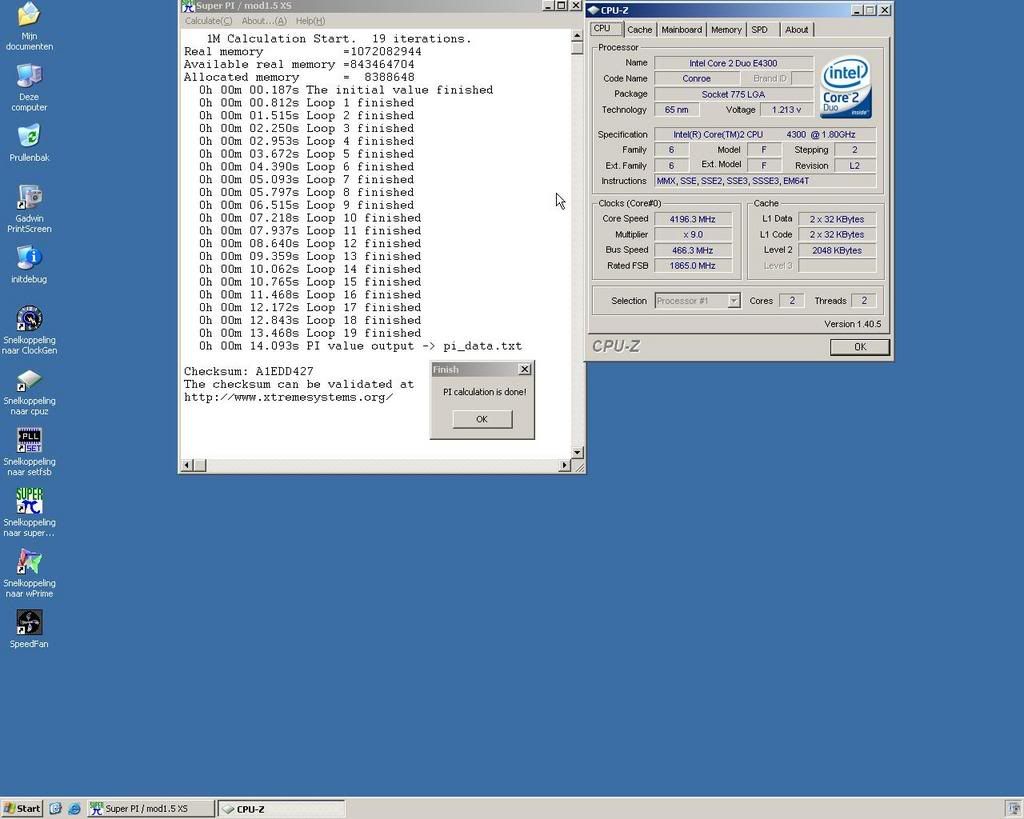Click the Super PI title bar icon
The image size is (1024, 819).
[x=189, y=6]
